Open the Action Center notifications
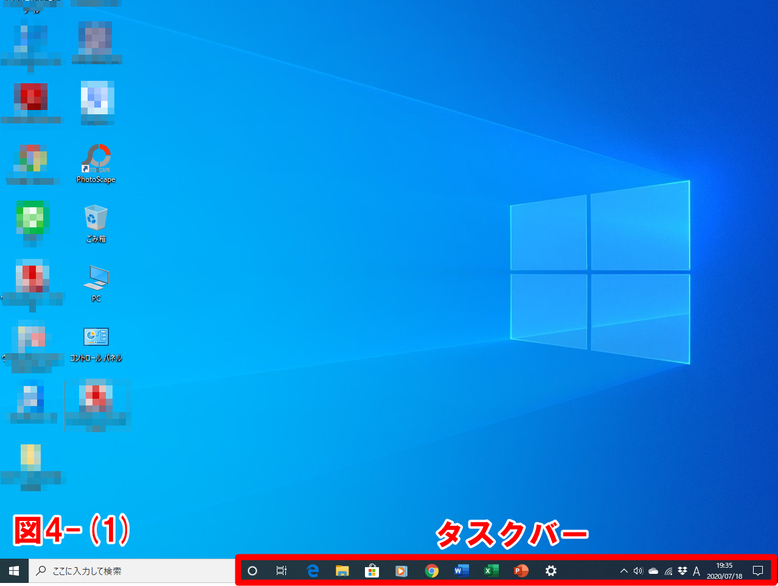This screenshot has width=778, height=586. [758, 571]
